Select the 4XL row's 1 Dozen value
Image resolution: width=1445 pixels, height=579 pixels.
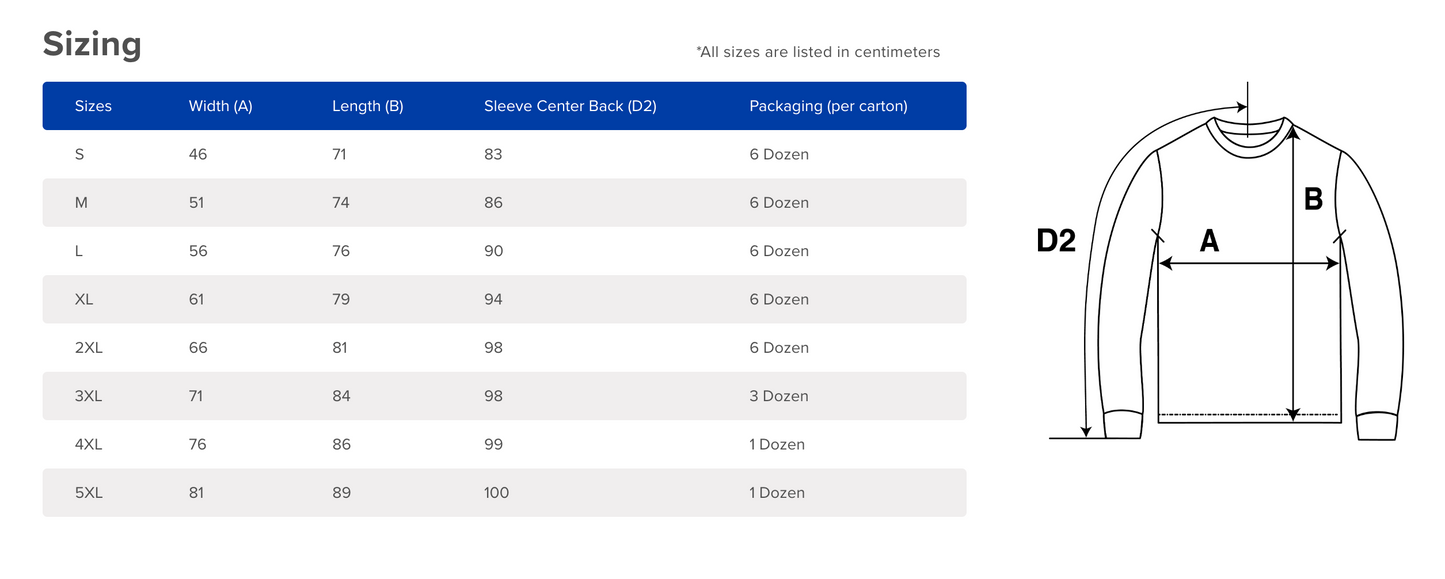coord(777,444)
